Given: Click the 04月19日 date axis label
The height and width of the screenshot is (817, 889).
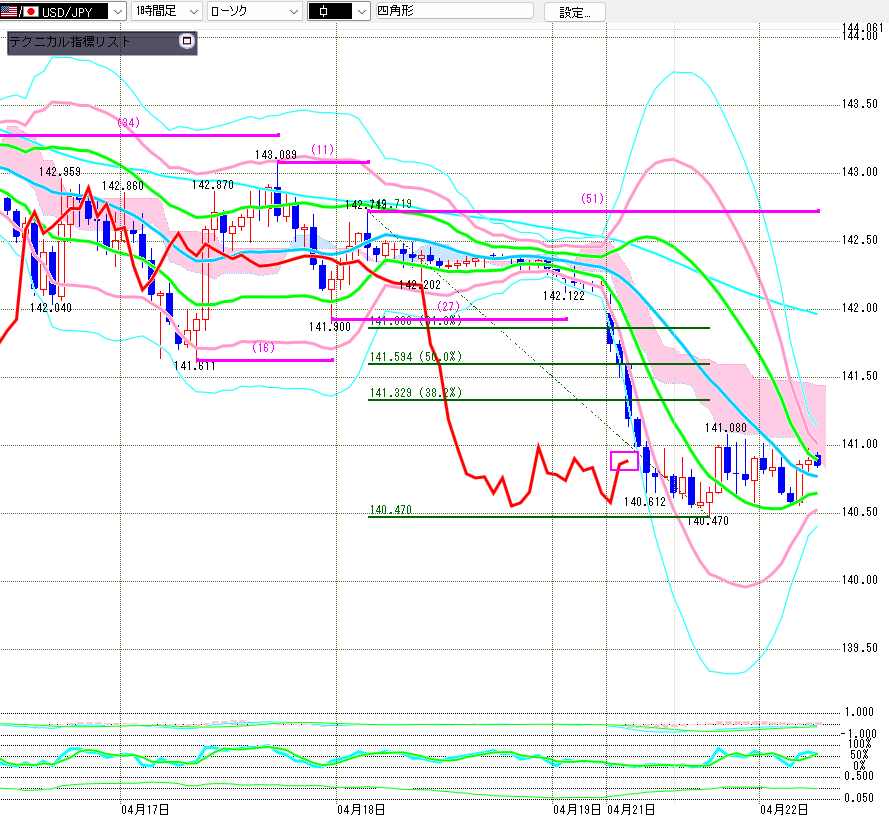Looking at the screenshot, I should (577, 810).
